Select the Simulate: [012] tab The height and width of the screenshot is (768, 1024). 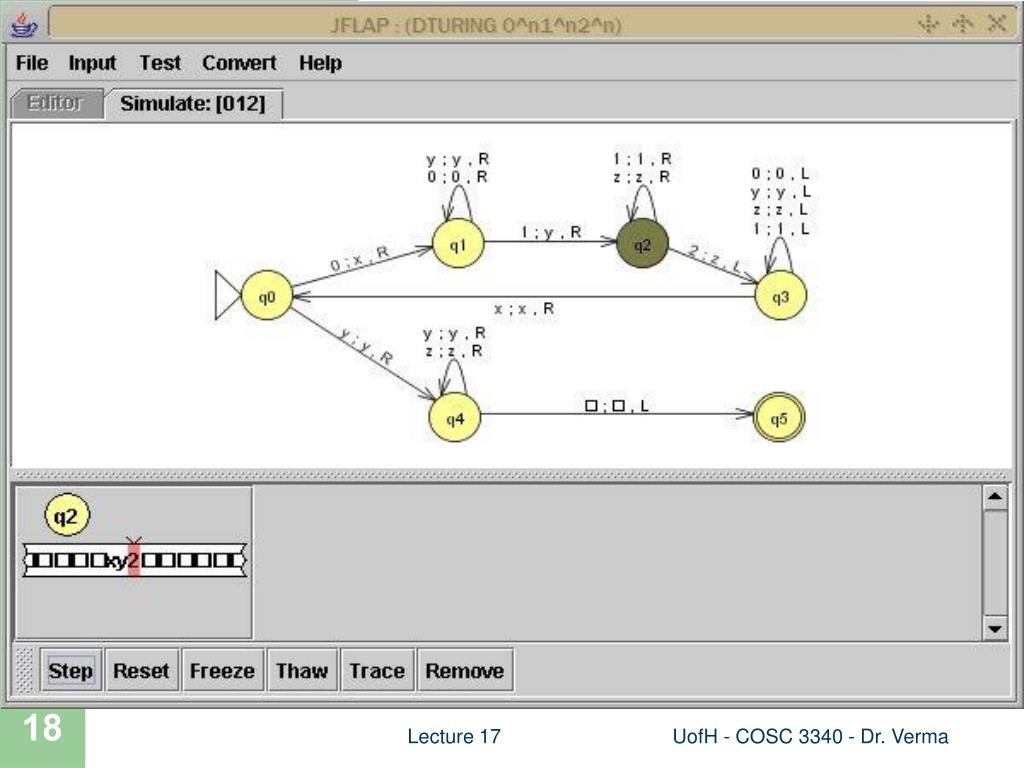coord(193,103)
